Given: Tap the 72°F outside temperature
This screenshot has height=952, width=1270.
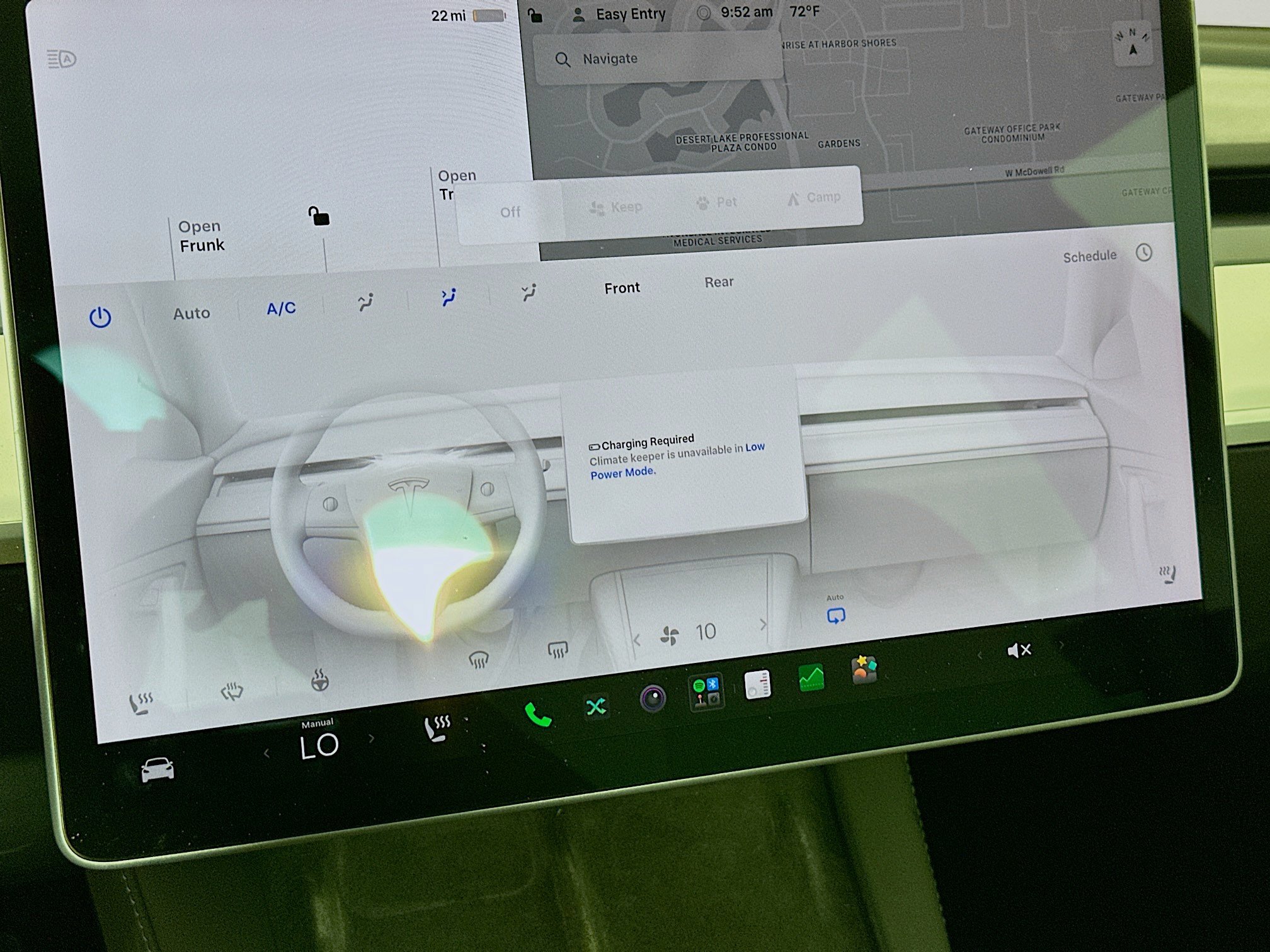Looking at the screenshot, I should 804,11.
